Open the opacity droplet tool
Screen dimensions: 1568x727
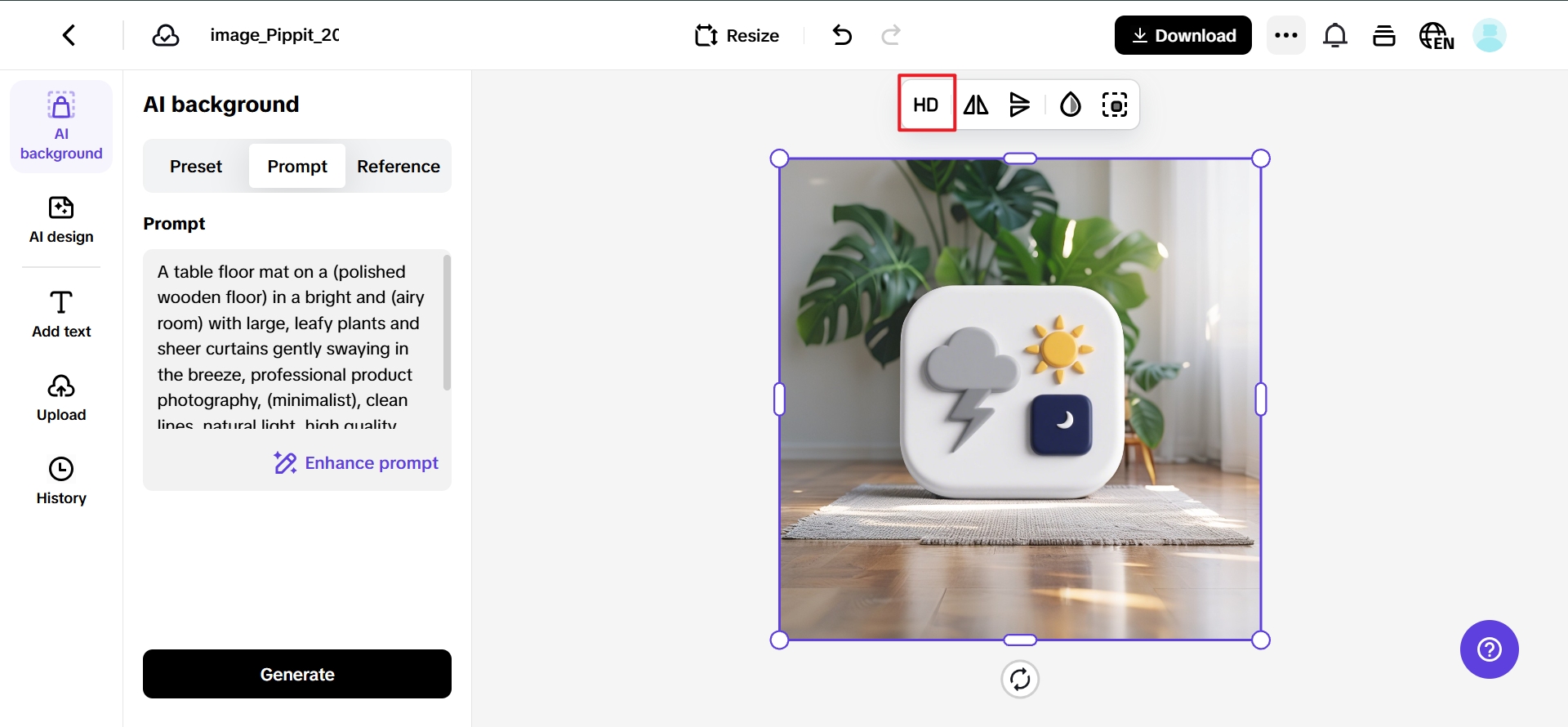click(1070, 105)
